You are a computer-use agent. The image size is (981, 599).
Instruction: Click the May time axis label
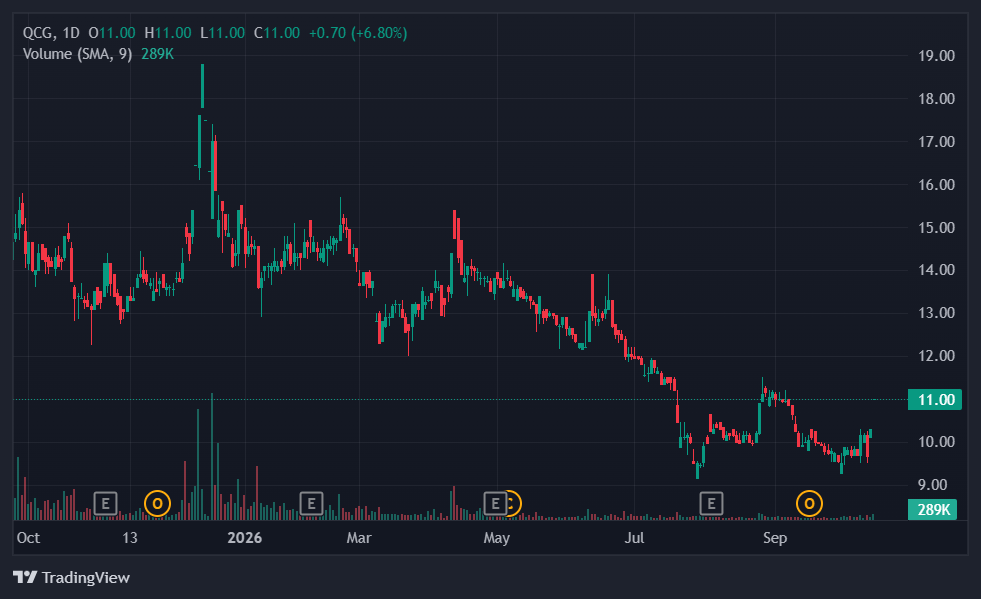point(497,538)
